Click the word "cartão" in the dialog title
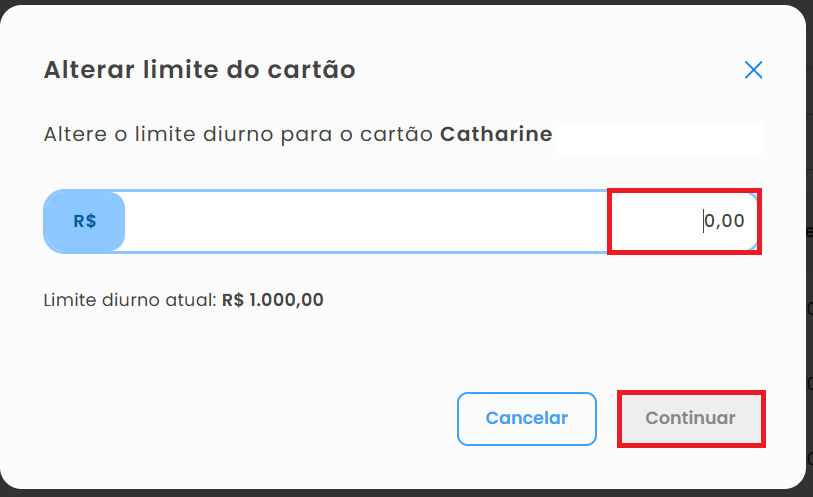This screenshot has width=813, height=497. (x=319, y=70)
